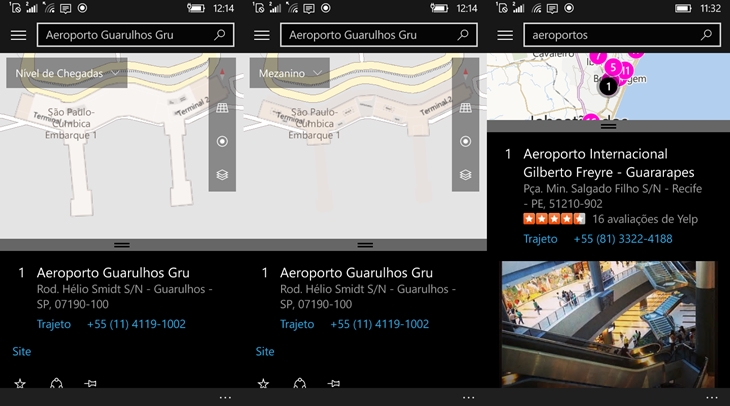
Task: Select Aeroporto Guarulhos Gru result title on left
Action: (x=113, y=272)
